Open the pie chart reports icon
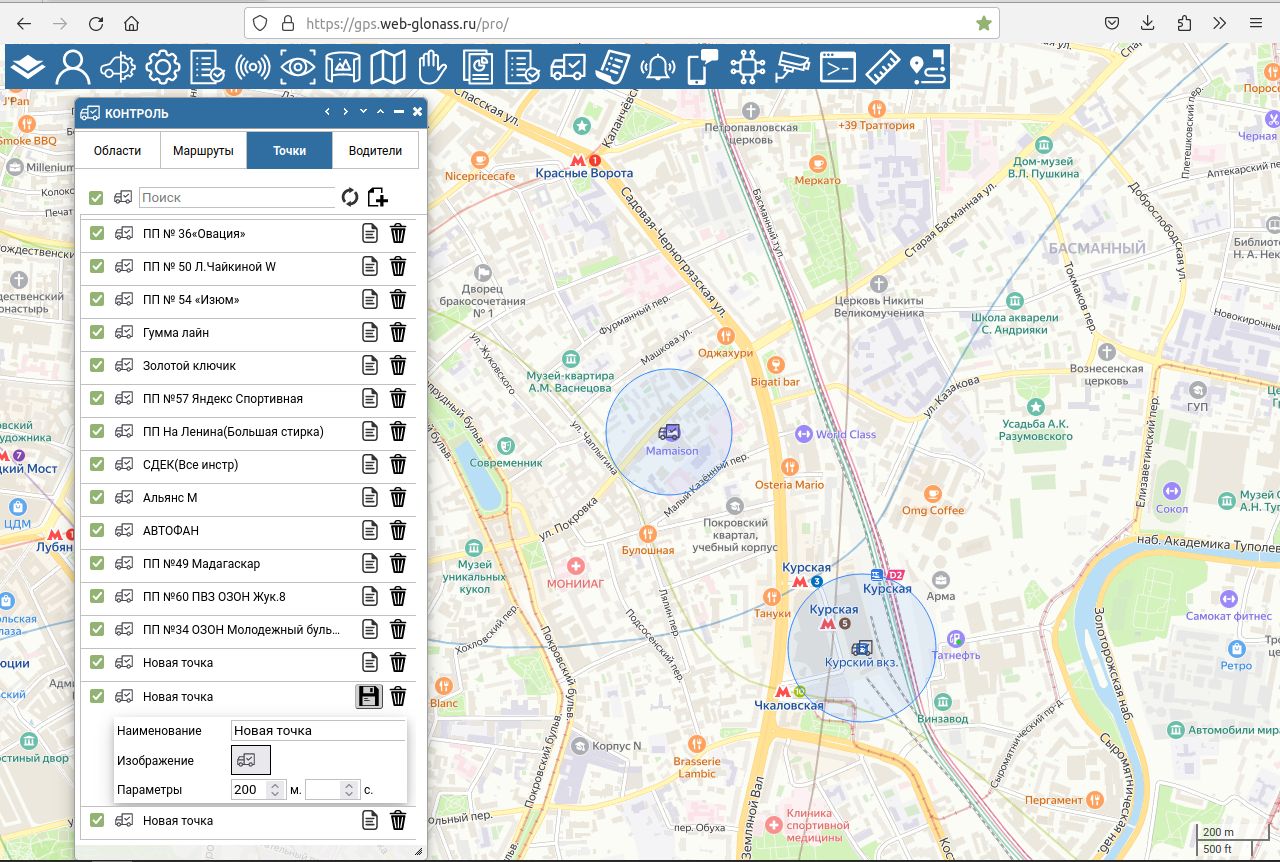This screenshot has height=862, width=1280. 478,67
